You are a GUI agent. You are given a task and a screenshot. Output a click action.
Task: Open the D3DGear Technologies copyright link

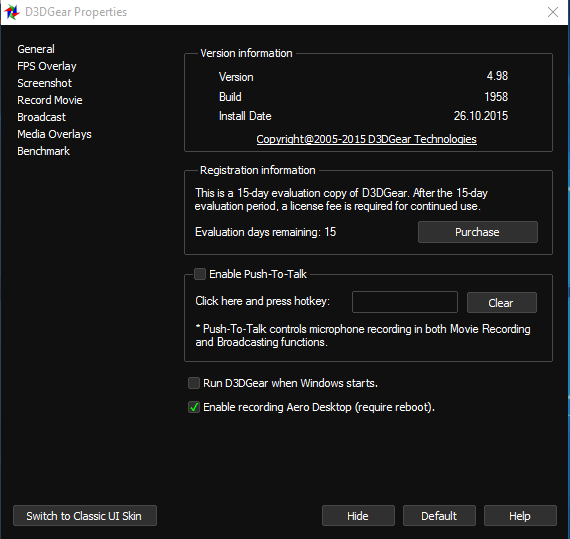pyautogui.click(x=366, y=139)
